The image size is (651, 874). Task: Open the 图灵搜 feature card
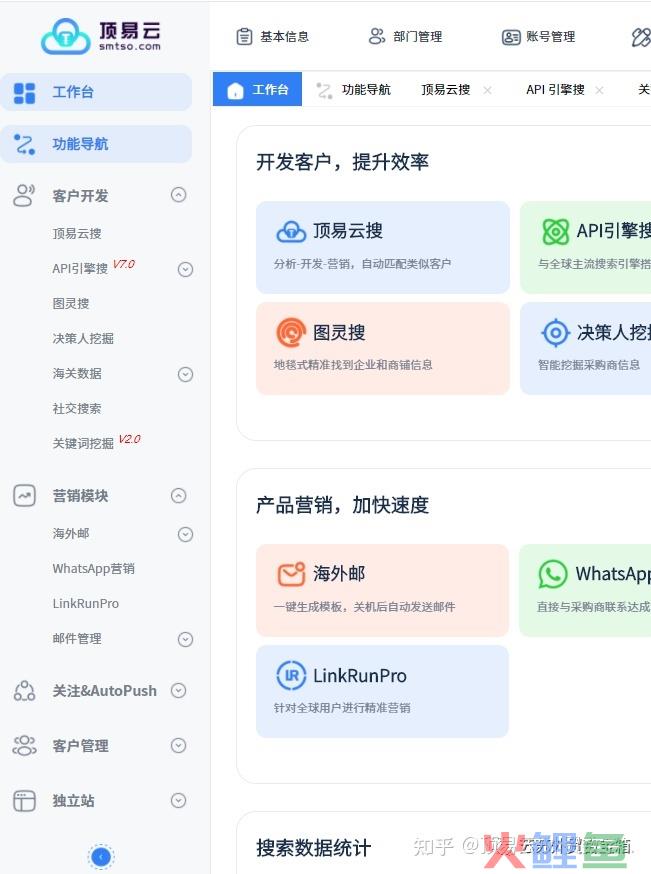(383, 348)
